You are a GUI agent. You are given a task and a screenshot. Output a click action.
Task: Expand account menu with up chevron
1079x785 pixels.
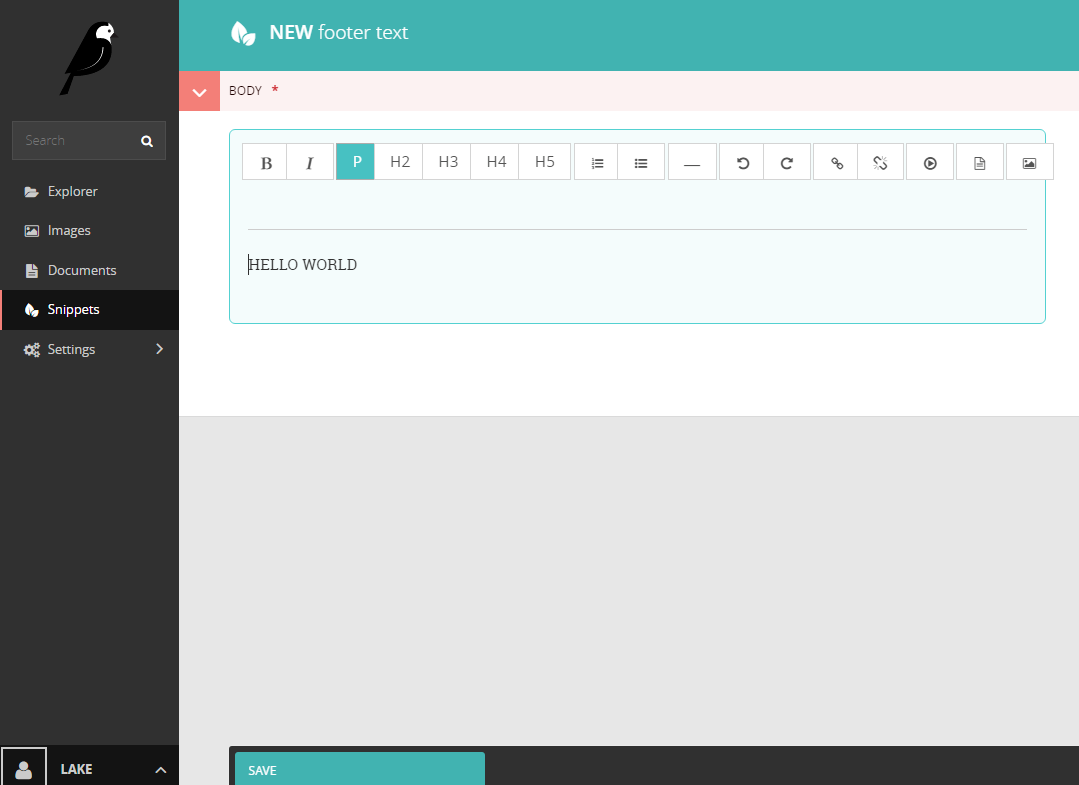tap(160, 770)
